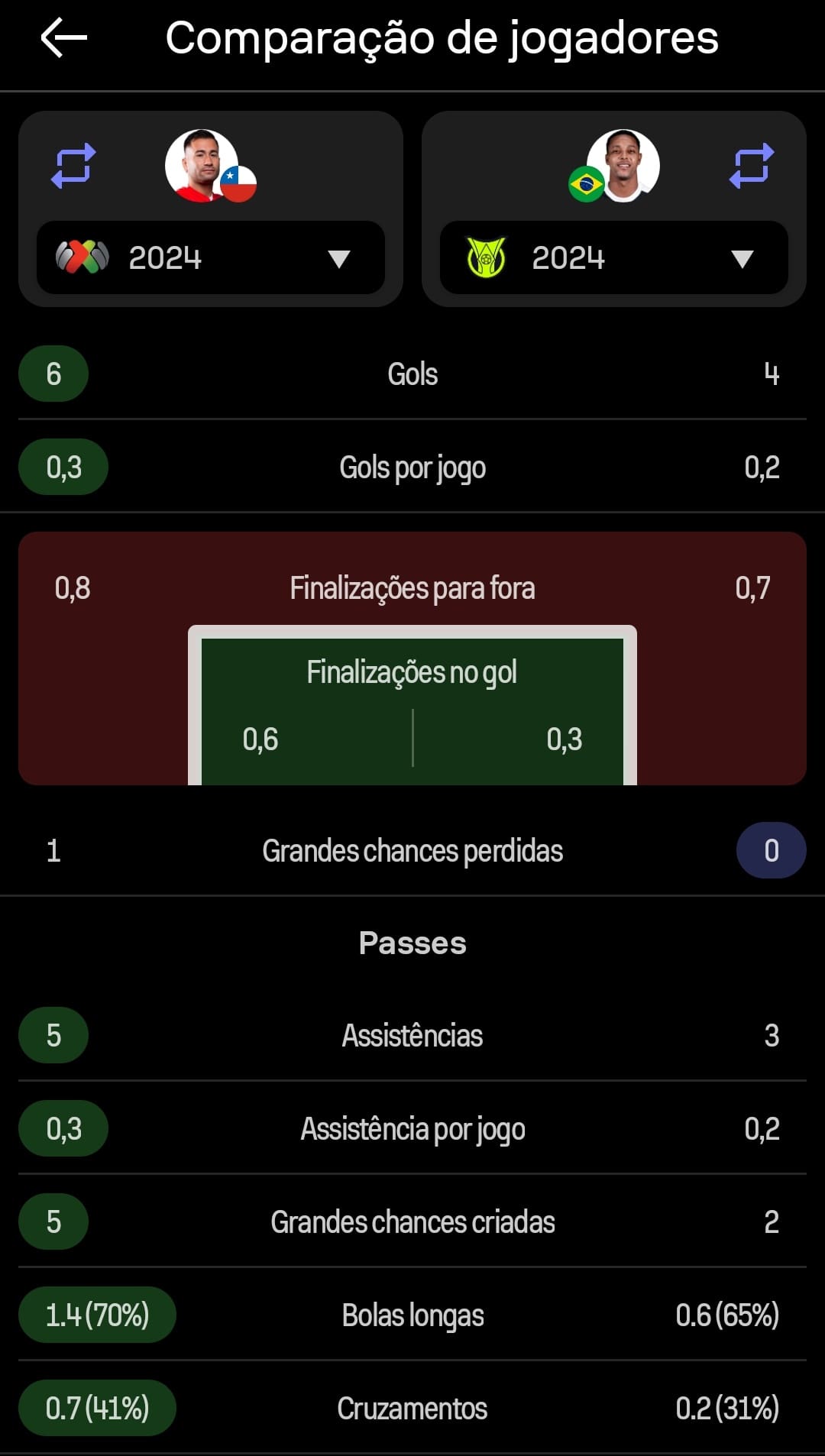Go back using the arrow icon
825x1456 pixels.
click(64, 38)
